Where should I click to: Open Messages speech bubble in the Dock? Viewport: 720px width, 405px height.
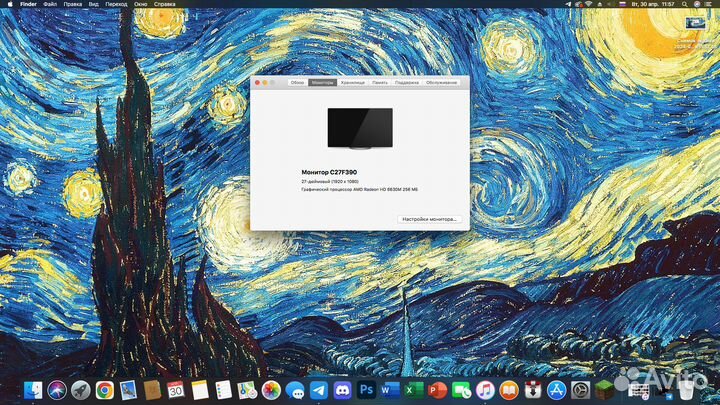pos(295,390)
